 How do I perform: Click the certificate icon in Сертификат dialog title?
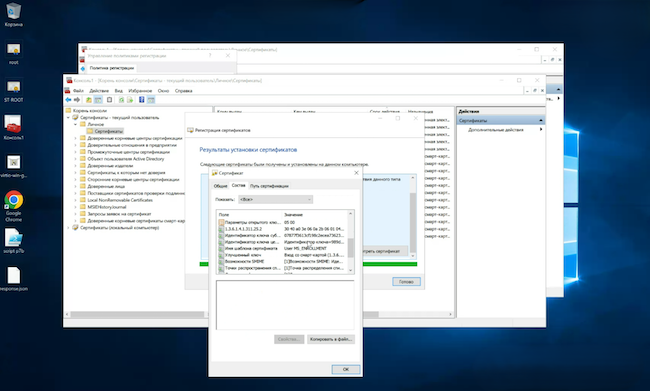[x=215, y=173]
